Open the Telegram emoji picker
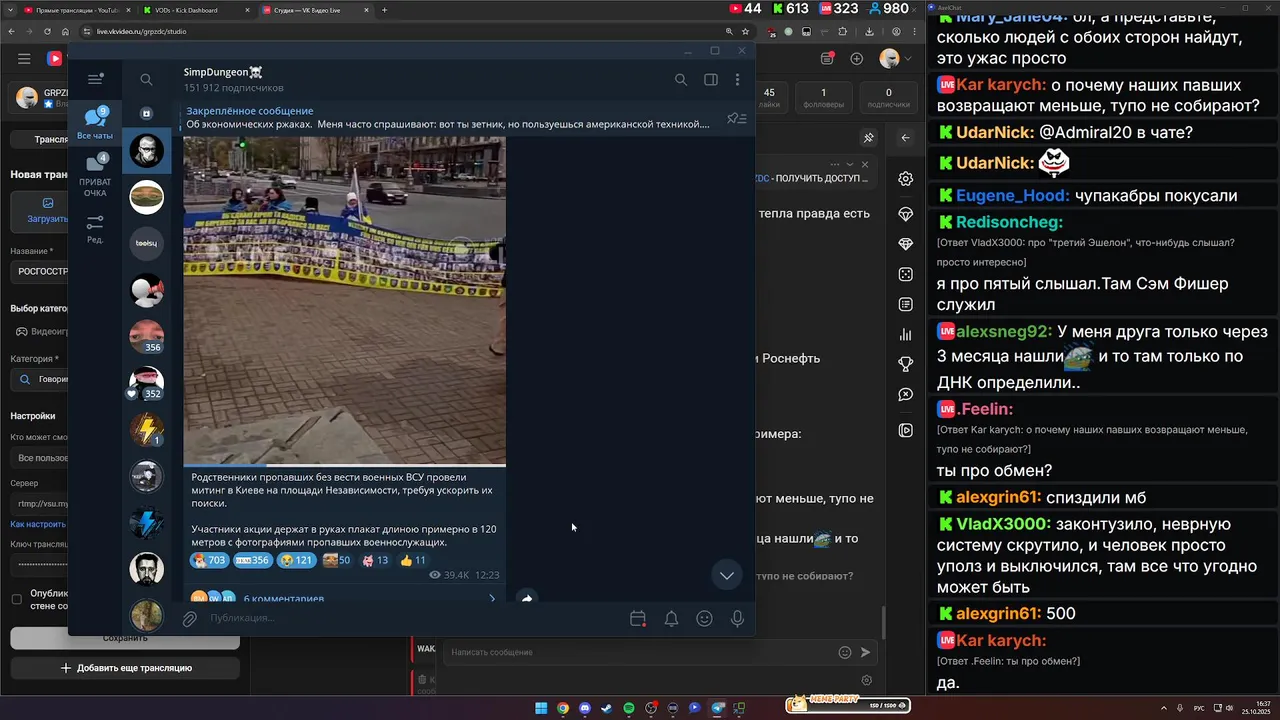Screen dimensions: 1280x720 704,619
